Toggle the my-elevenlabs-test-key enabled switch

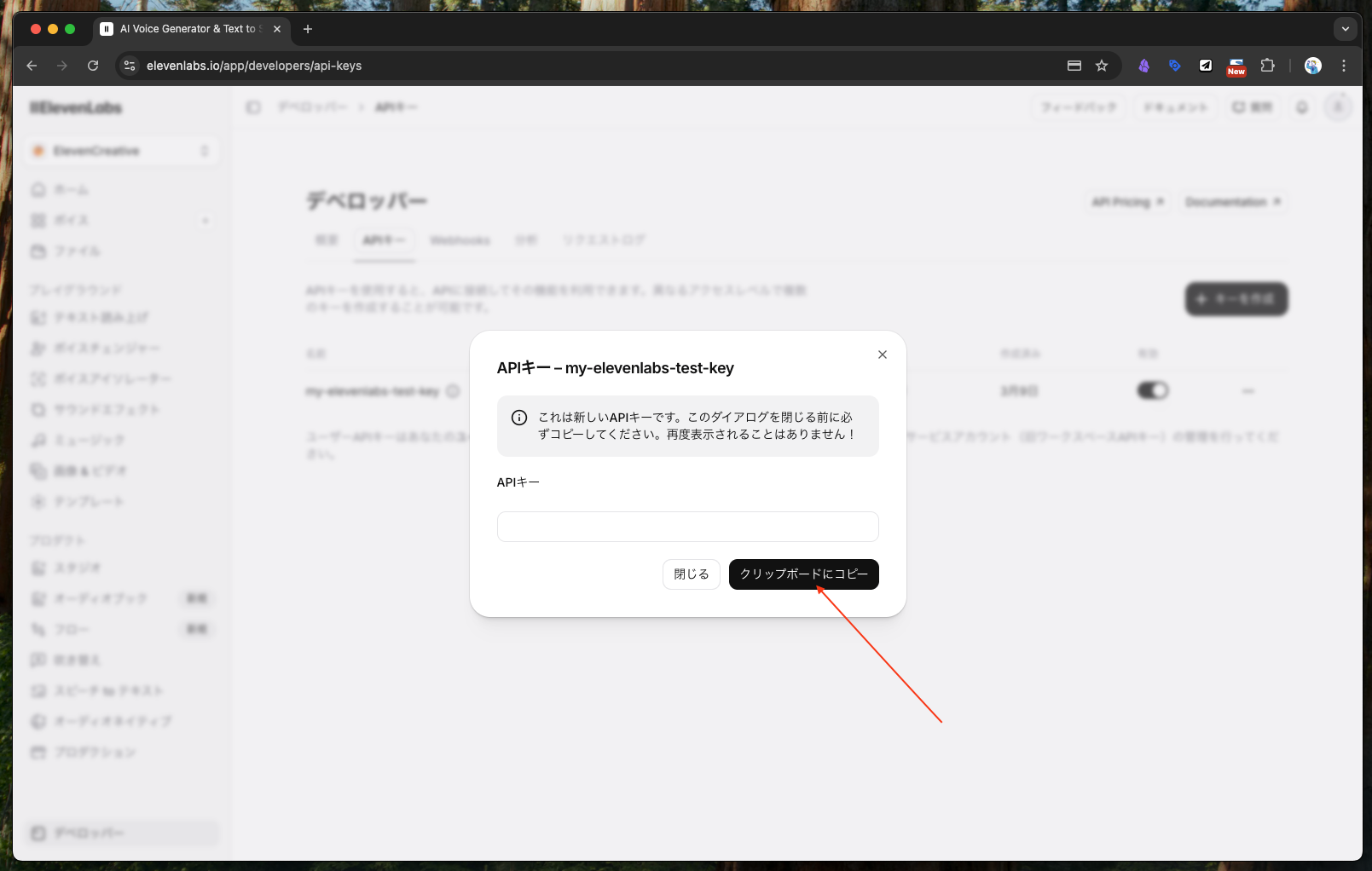(x=1152, y=390)
